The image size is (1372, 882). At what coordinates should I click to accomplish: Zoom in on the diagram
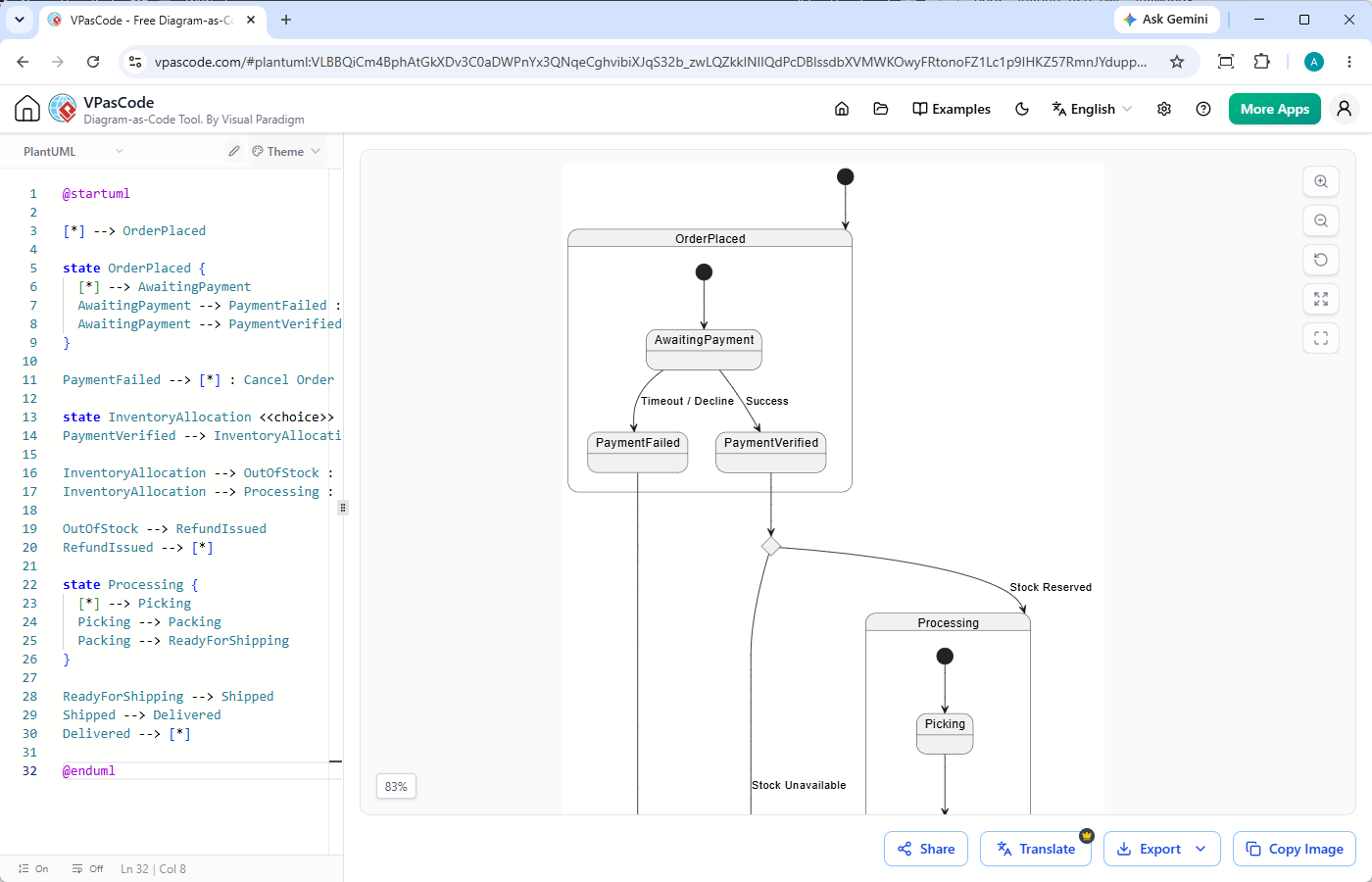(x=1321, y=181)
